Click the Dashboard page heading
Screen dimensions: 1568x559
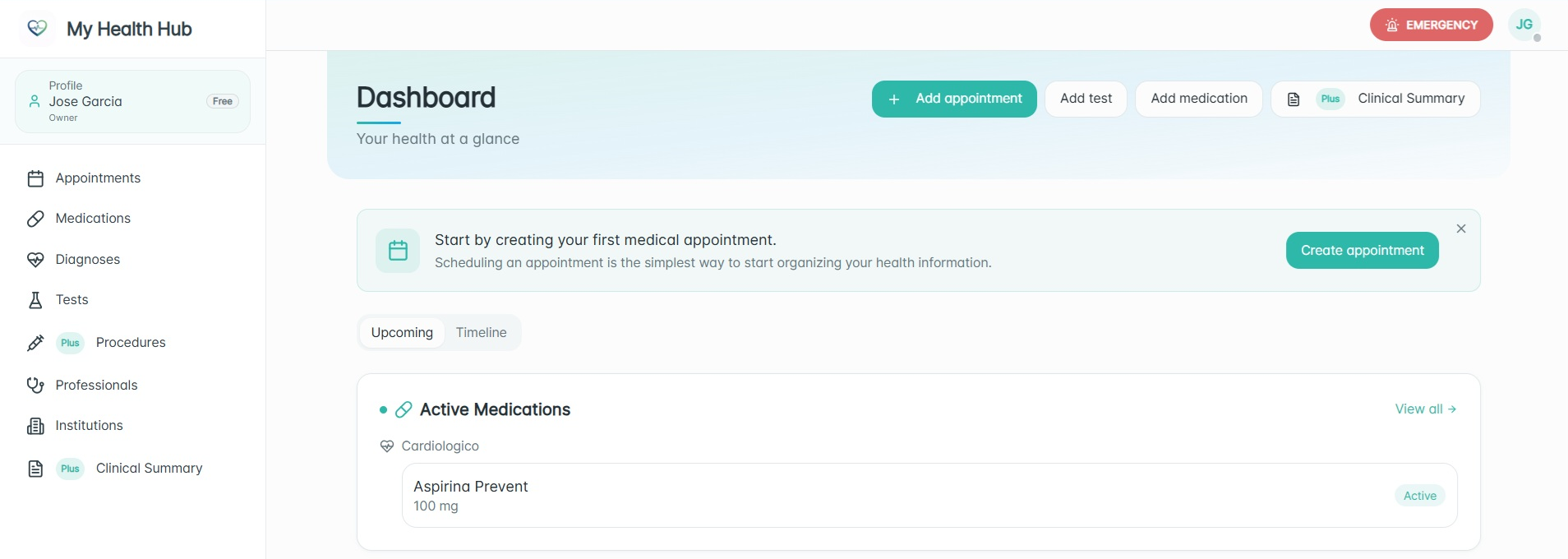(x=426, y=98)
